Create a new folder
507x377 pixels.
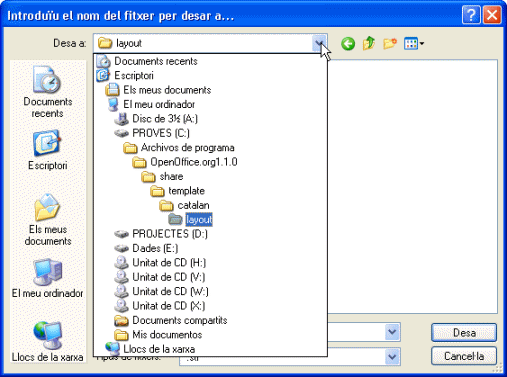point(390,44)
